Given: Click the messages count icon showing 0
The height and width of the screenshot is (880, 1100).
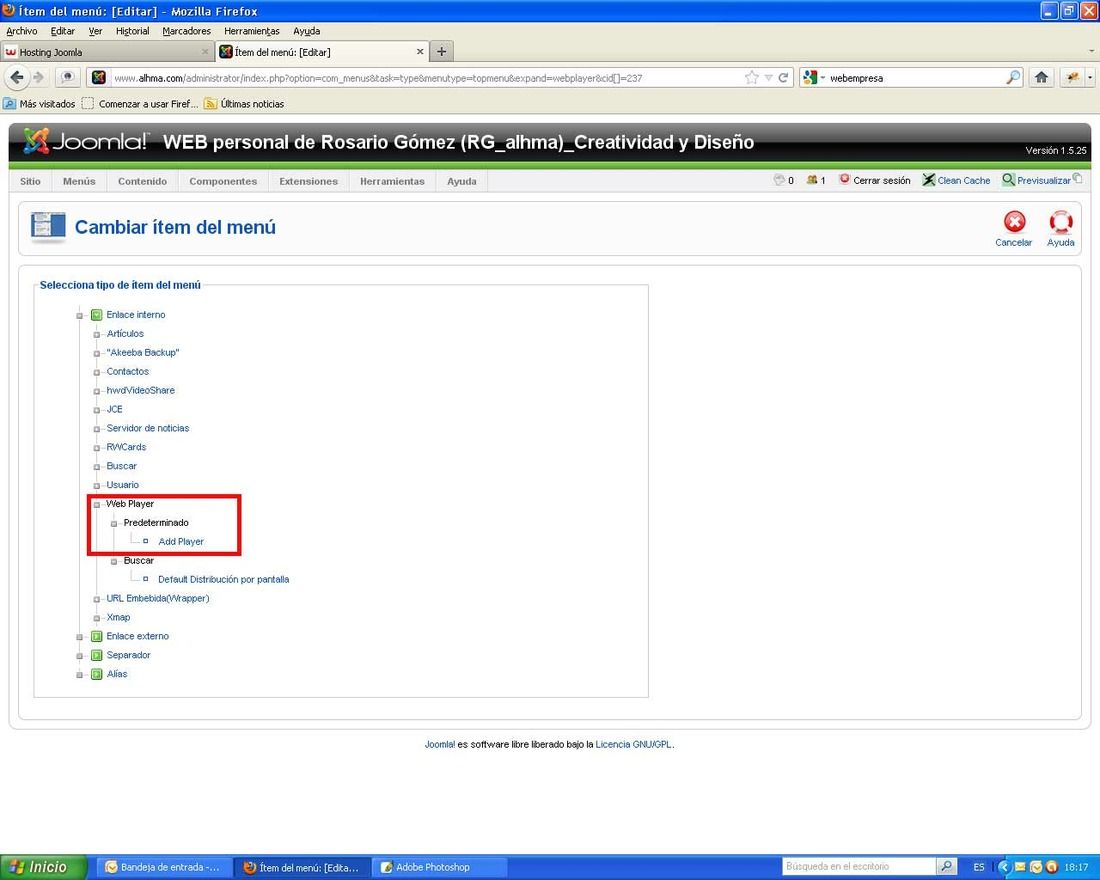Looking at the screenshot, I should tap(779, 180).
